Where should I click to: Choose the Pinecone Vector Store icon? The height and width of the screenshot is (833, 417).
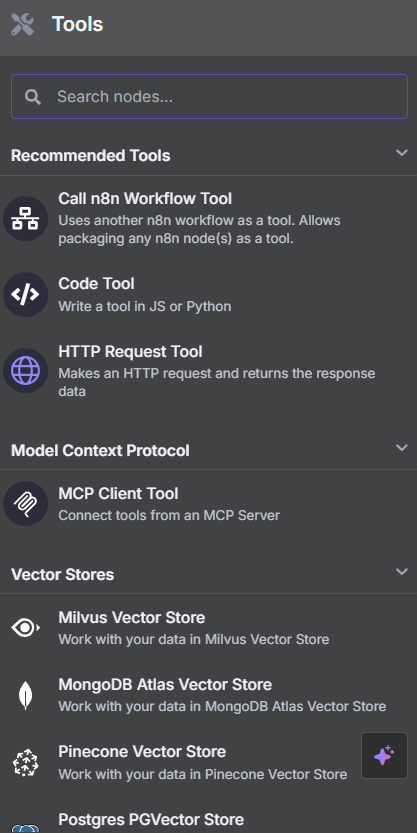(x=25, y=762)
